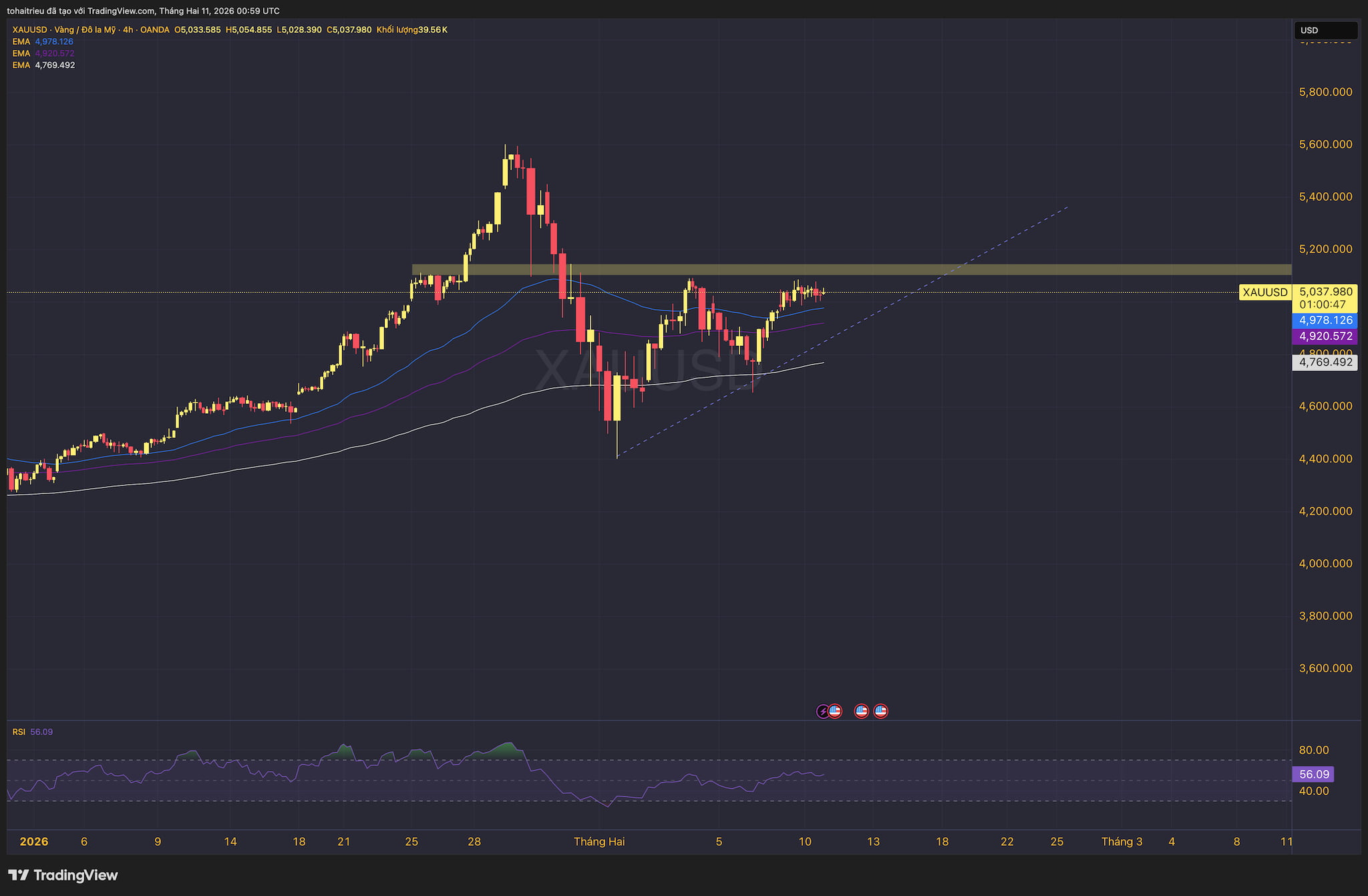Click the purple 4,920.572 axis price tag
The image size is (1368, 896).
(x=1325, y=337)
